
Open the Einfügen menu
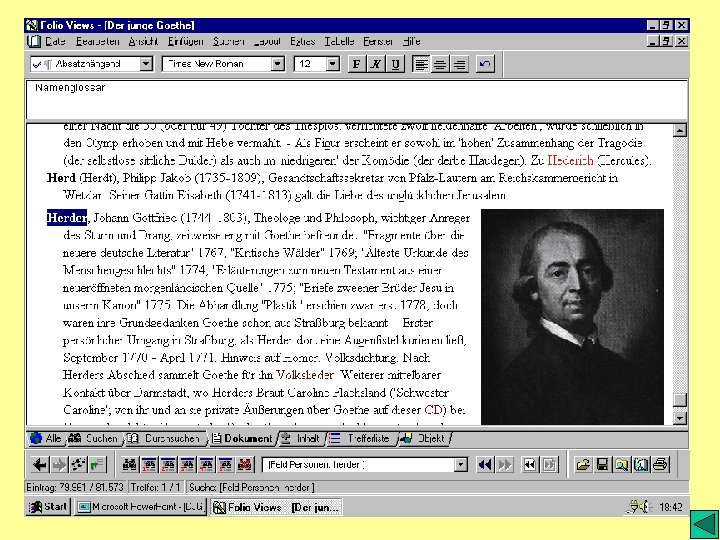(185, 41)
